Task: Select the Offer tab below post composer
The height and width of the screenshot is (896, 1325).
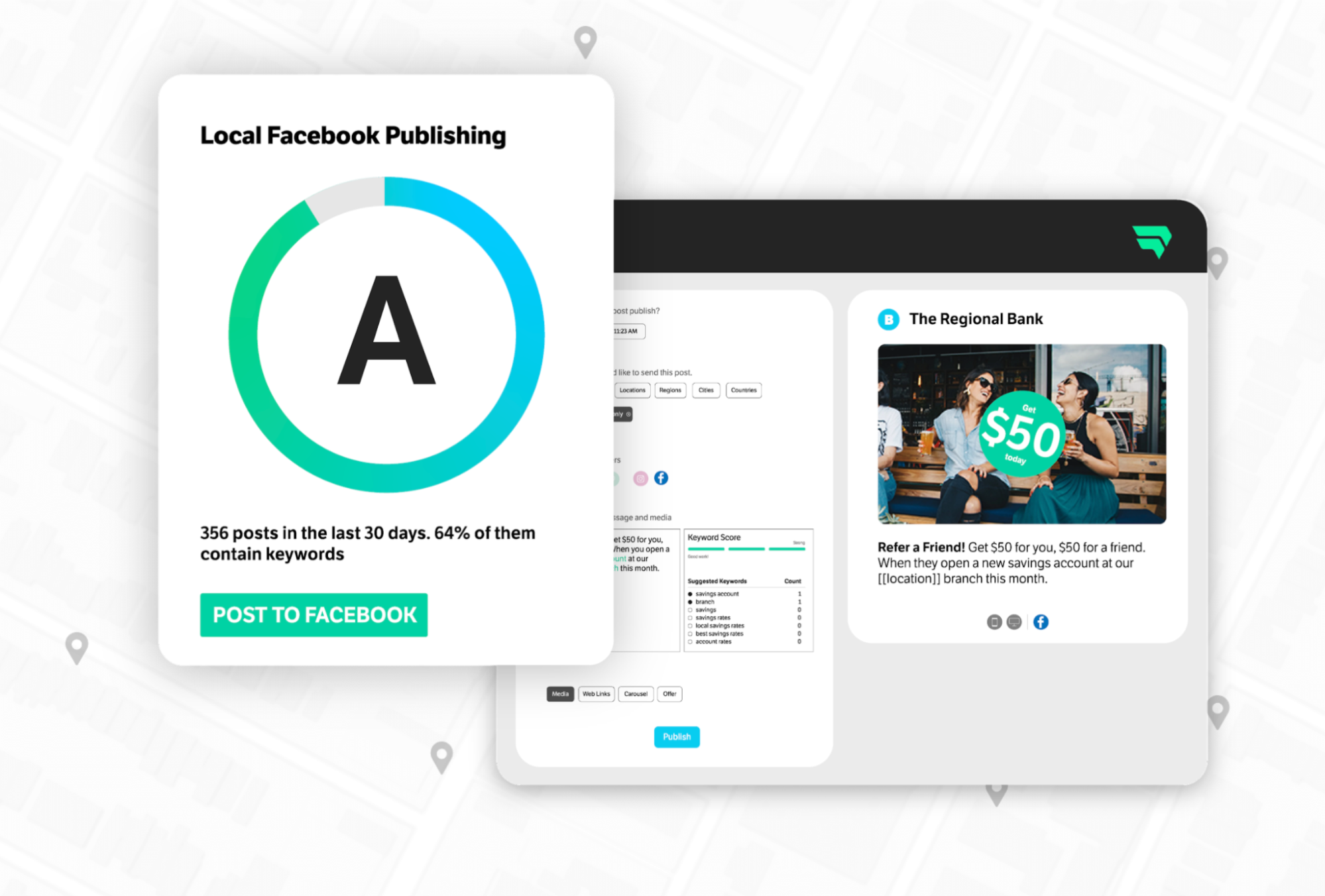Action: (668, 693)
